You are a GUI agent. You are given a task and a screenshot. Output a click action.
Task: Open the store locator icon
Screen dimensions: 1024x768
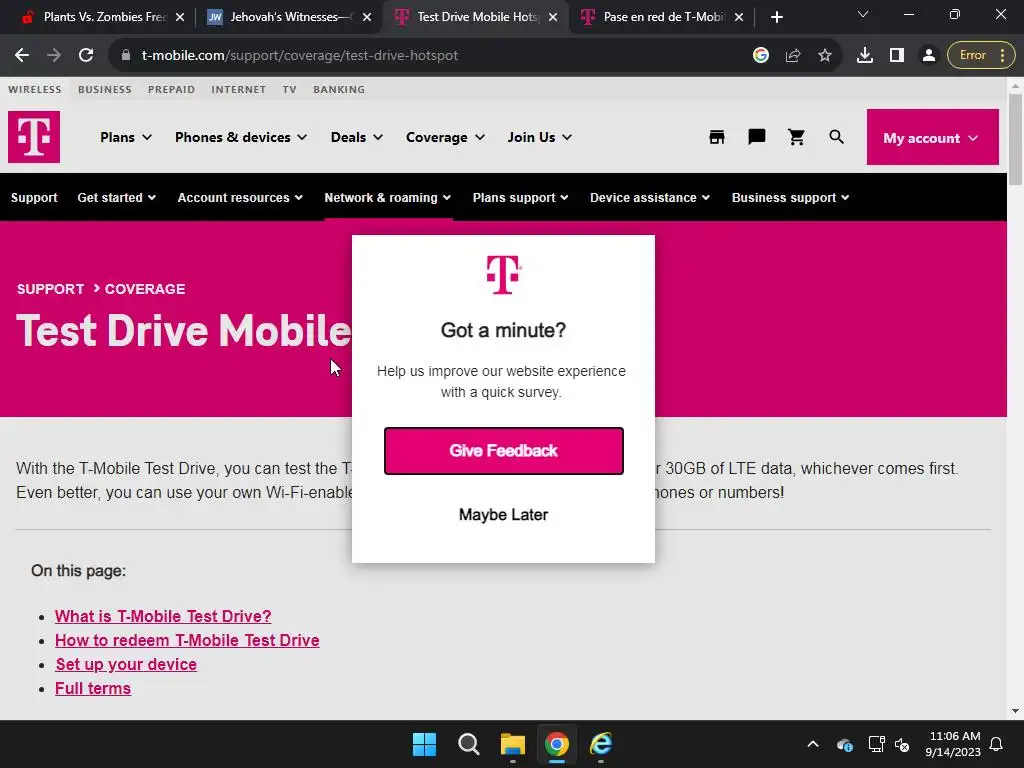tap(716, 136)
